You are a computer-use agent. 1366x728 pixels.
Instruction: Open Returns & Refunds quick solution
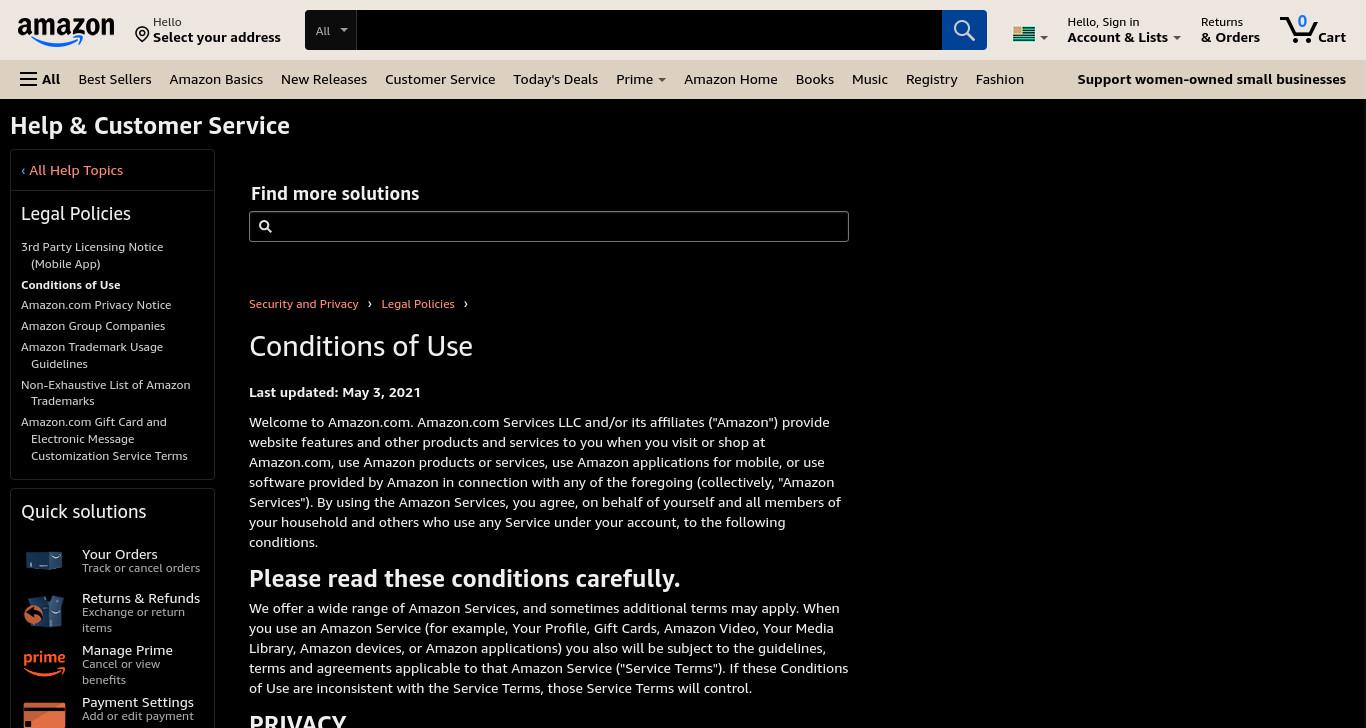(141, 612)
